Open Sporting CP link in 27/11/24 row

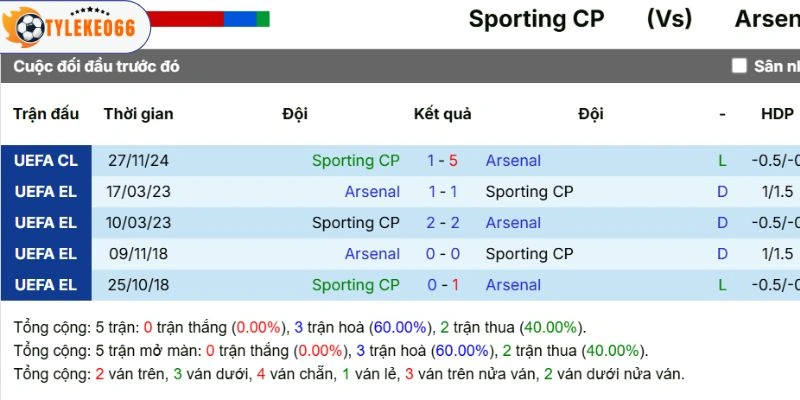[355, 160]
